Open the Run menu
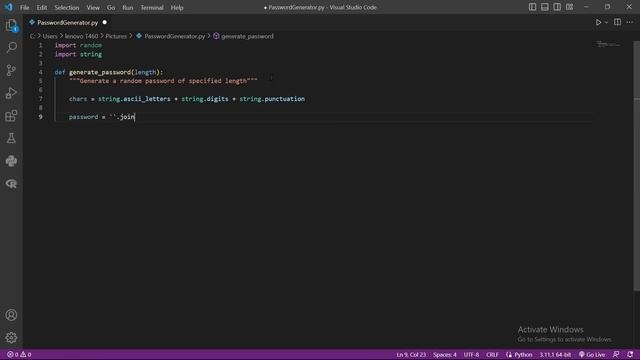Viewport: 640px width, 360px height. [x=127, y=7]
